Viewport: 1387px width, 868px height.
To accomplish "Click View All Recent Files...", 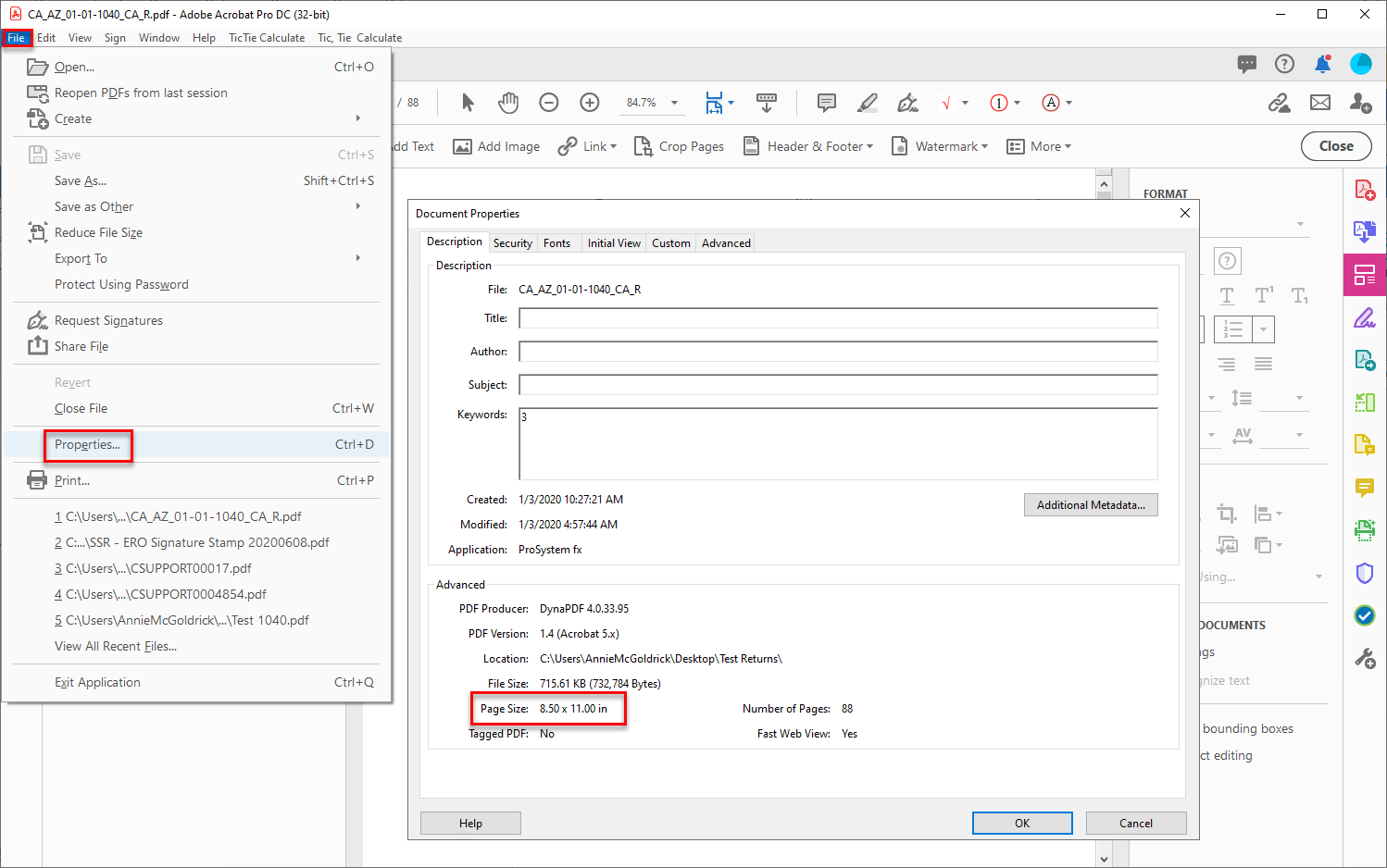I will click(x=116, y=646).
